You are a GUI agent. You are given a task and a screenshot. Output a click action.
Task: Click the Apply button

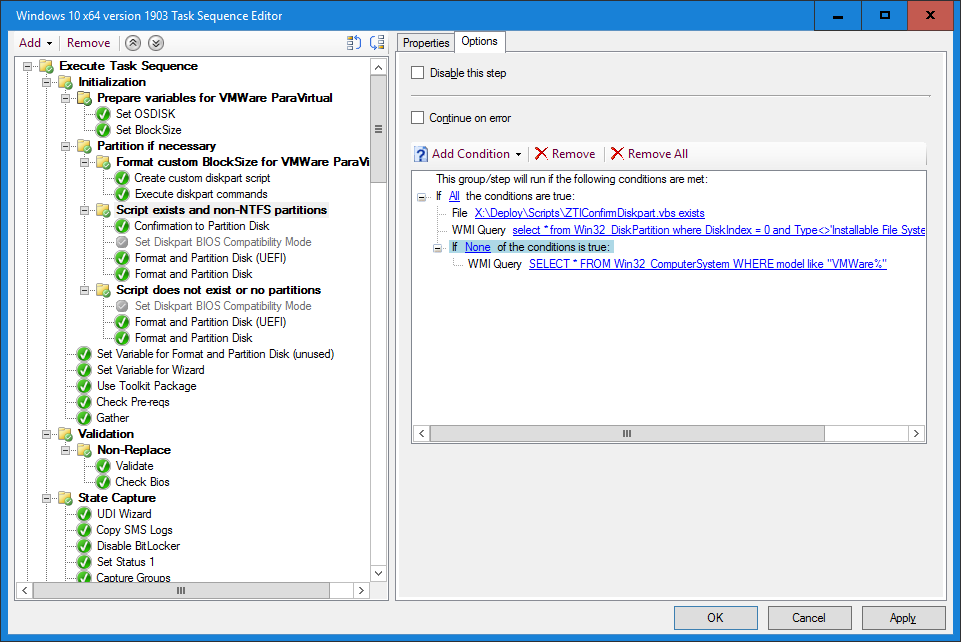pos(903,617)
